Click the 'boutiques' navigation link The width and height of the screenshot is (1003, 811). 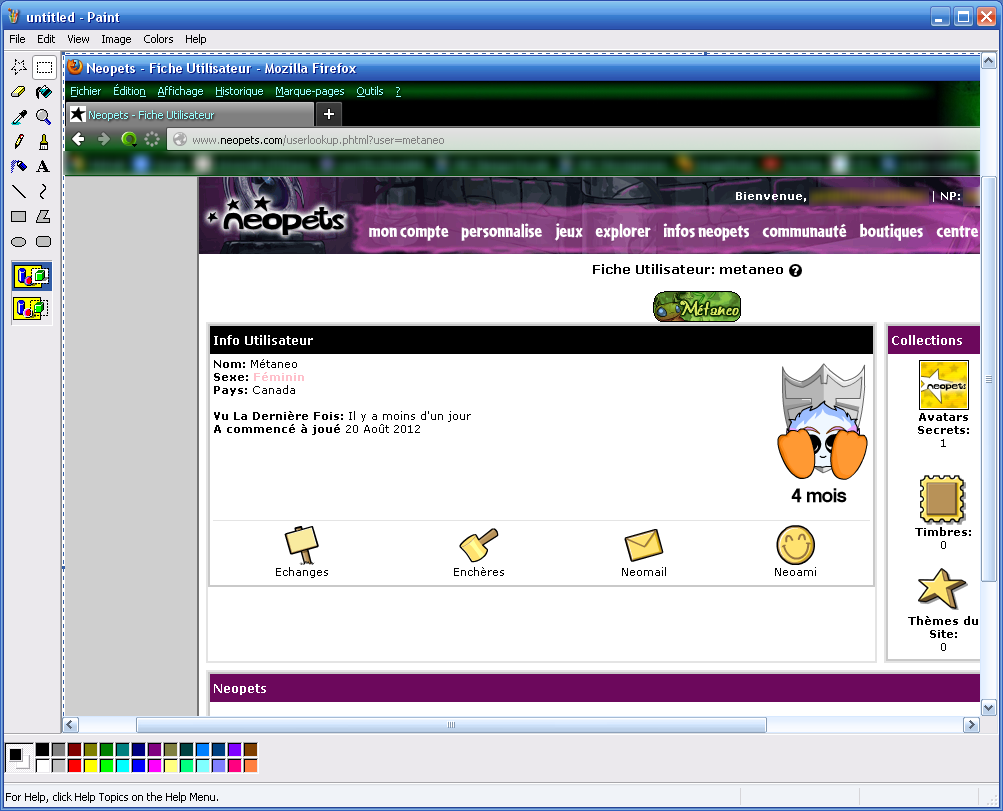[x=891, y=232]
